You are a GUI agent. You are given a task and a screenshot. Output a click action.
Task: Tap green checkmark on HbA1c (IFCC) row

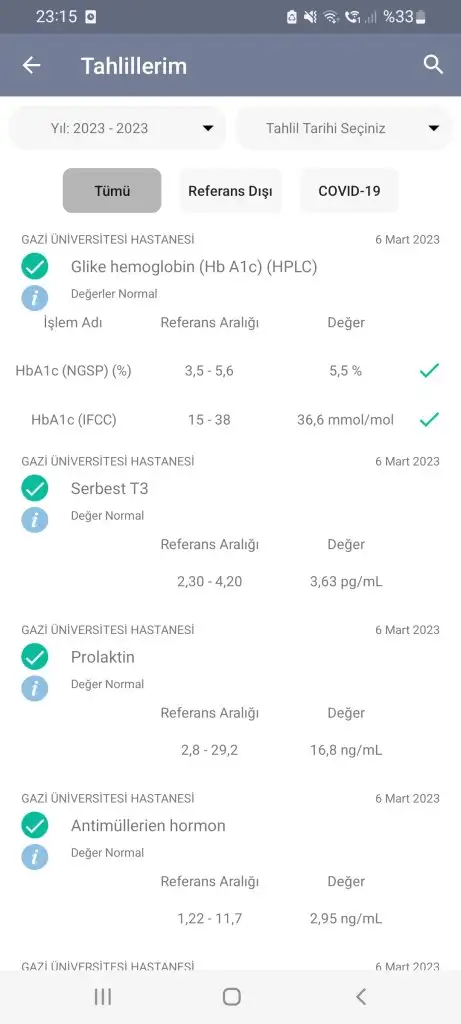[429, 419]
